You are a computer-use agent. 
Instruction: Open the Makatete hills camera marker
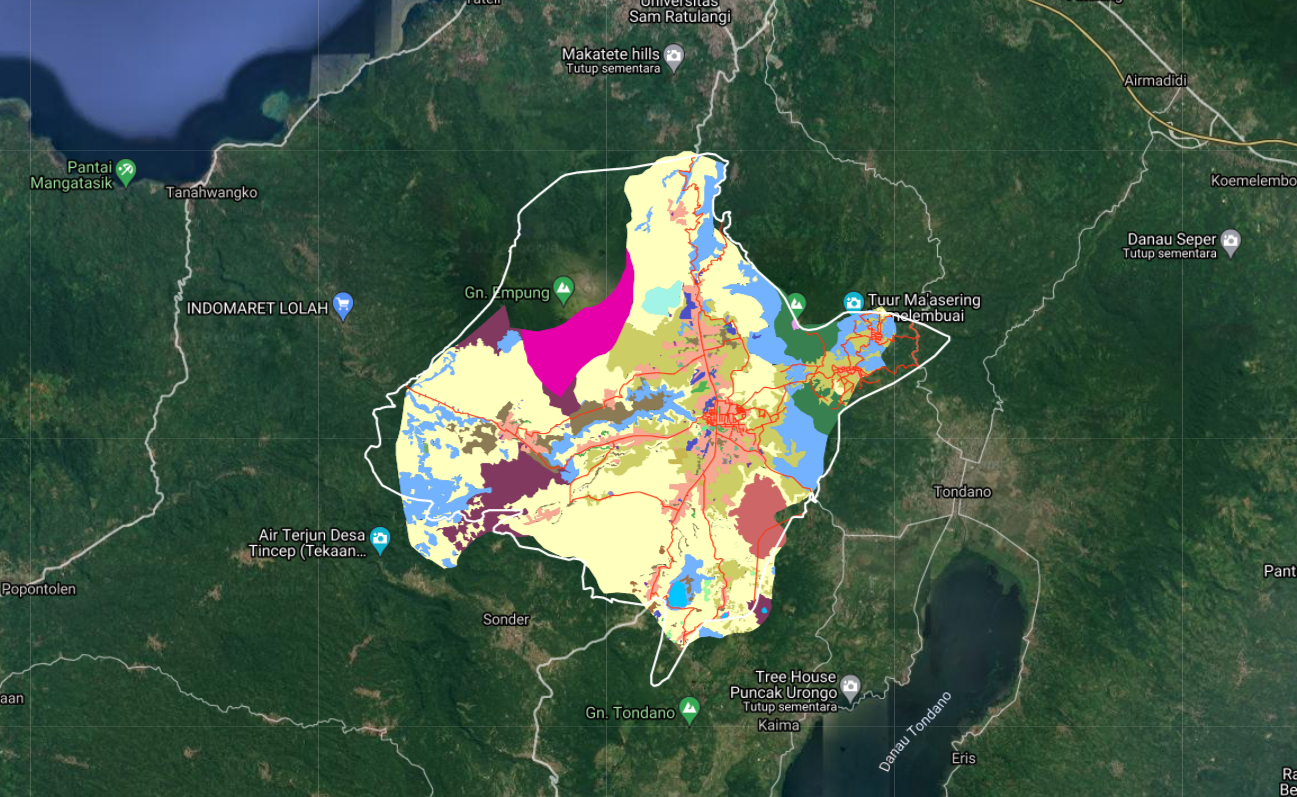point(674,54)
